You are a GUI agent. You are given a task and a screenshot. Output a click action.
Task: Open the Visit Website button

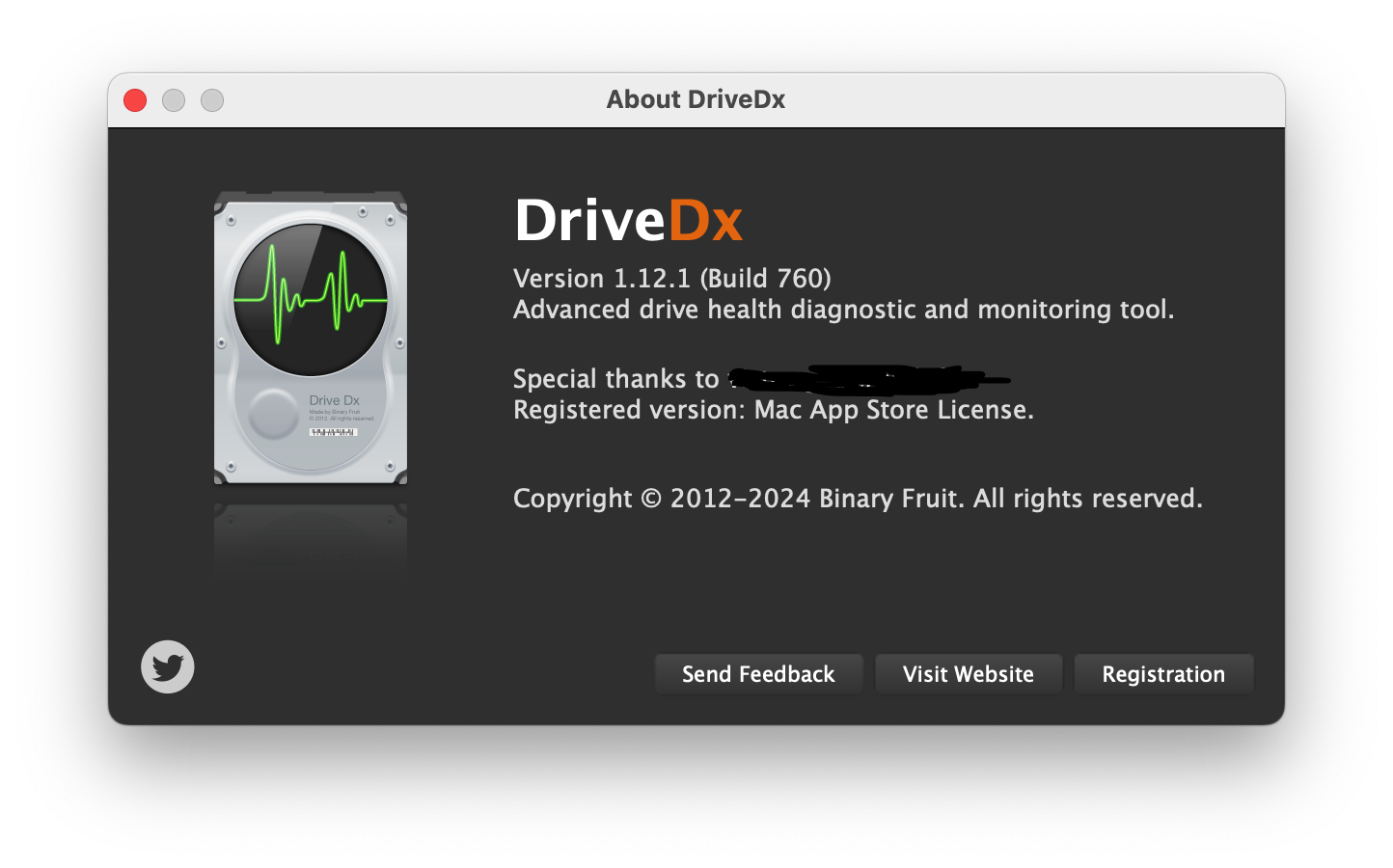[x=968, y=674]
